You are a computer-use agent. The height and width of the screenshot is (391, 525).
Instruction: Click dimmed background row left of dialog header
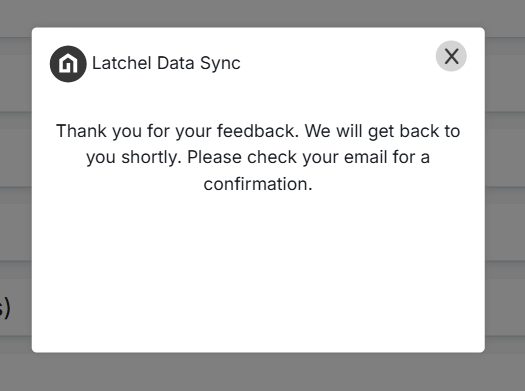(x=15, y=64)
